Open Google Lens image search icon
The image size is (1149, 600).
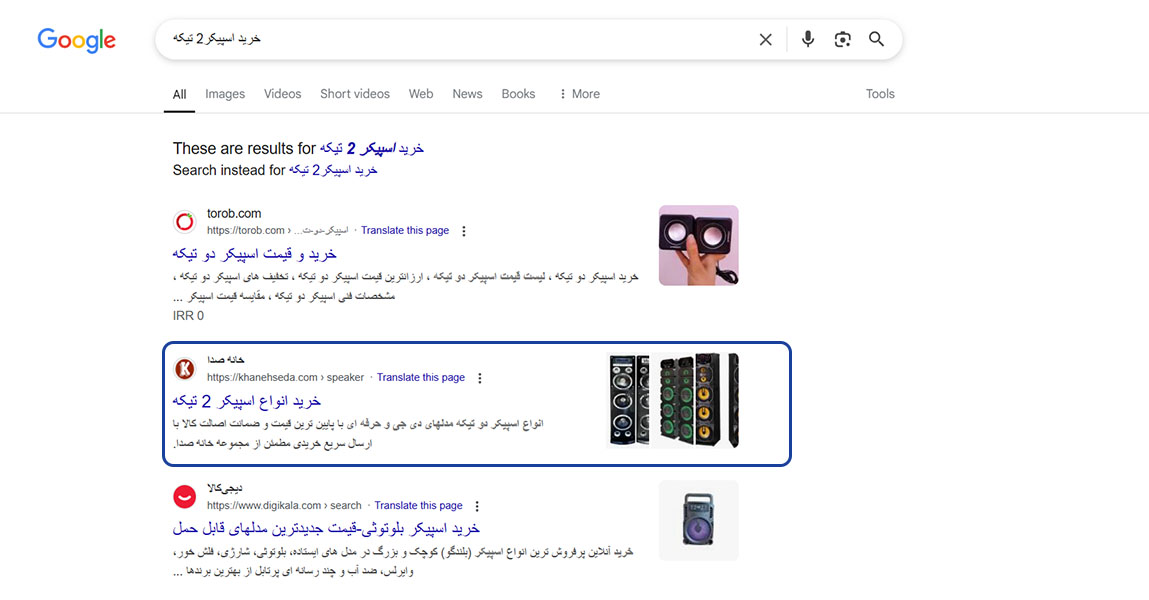(842, 40)
